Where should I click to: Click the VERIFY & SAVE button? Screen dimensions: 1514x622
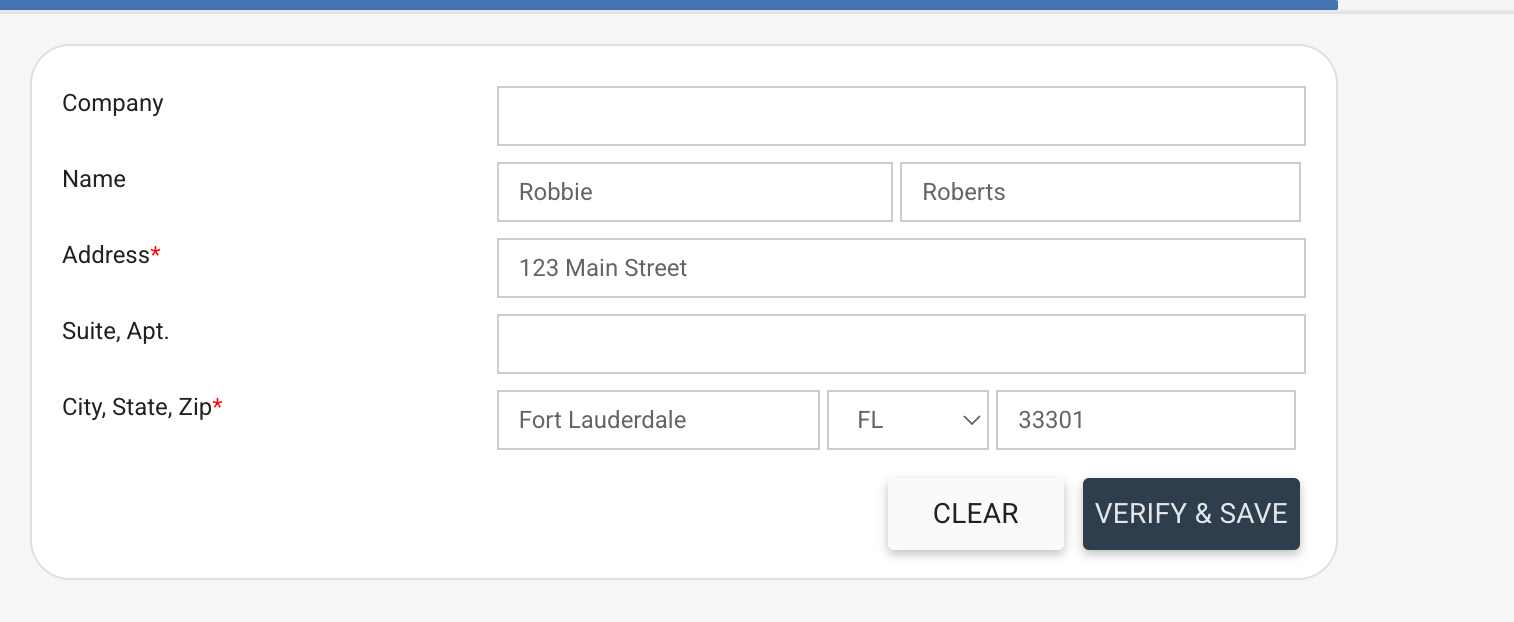point(1190,514)
